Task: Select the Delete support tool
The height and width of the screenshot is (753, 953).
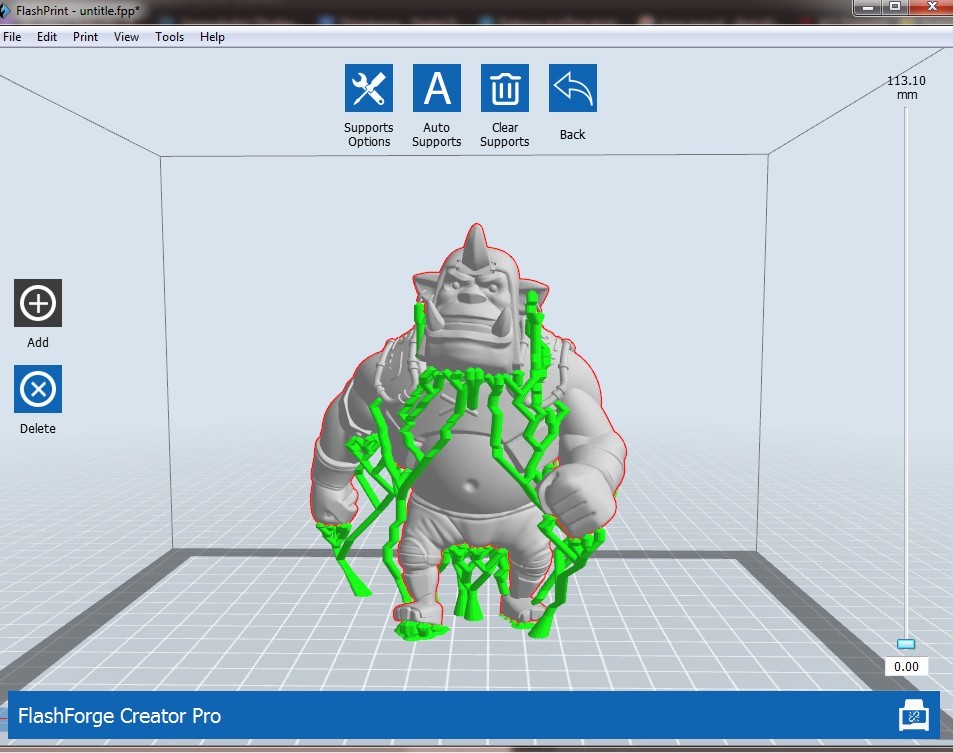Action: click(x=38, y=389)
